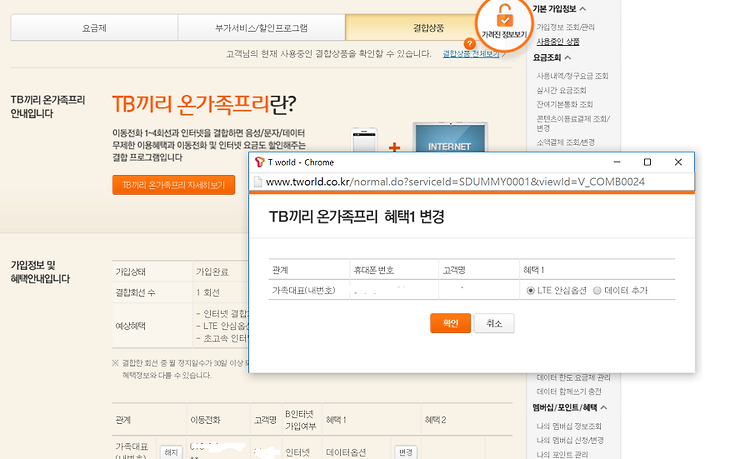Click the unlock icon for 가려진 정보보기
This screenshot has height=459, width=750.
tap(505, 15)
